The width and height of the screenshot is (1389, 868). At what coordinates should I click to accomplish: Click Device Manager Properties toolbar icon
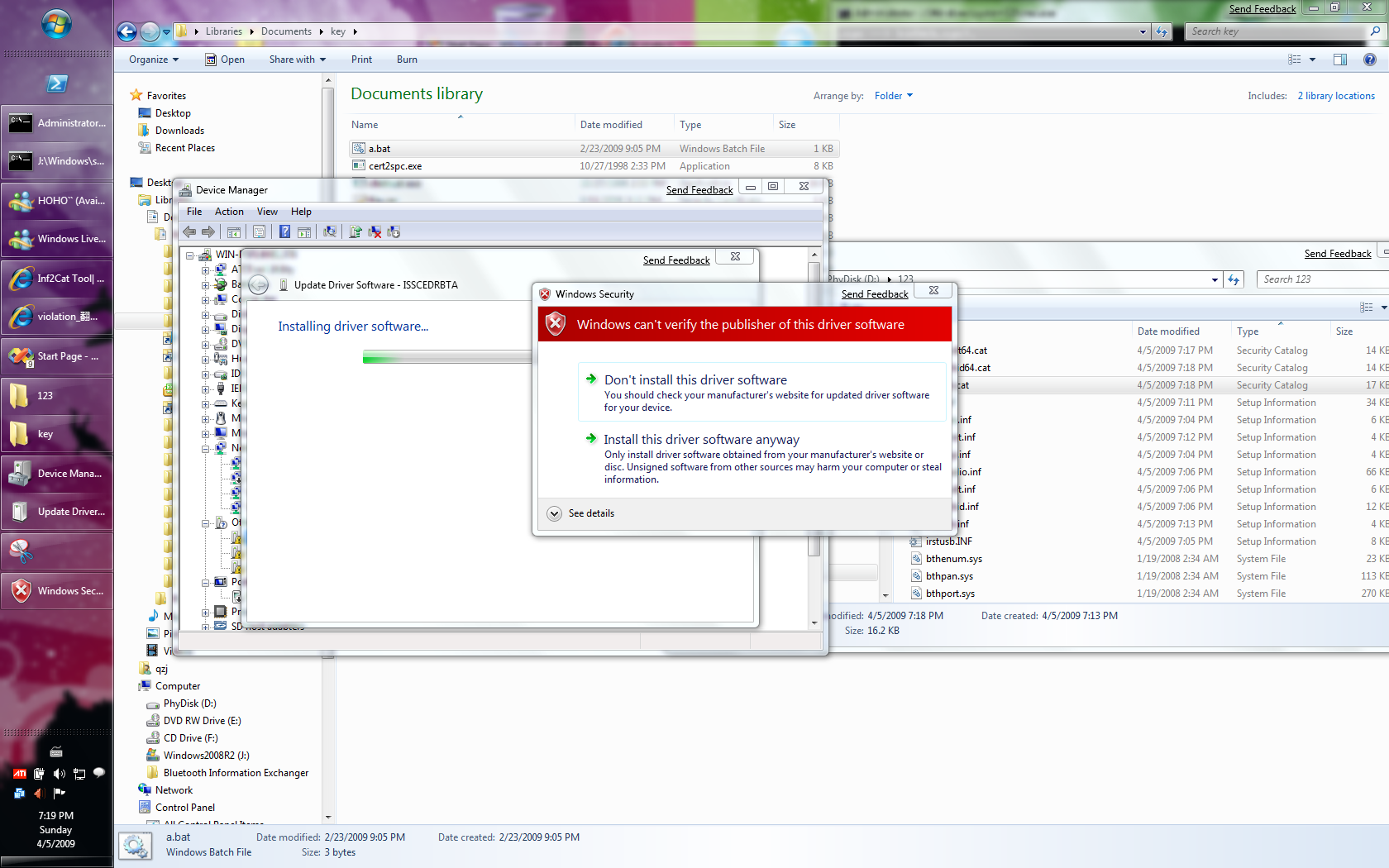click(x=260, y=231)
